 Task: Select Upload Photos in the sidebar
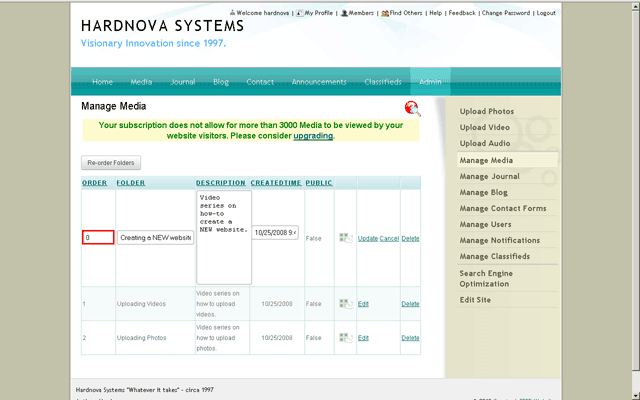coord(487,112)
